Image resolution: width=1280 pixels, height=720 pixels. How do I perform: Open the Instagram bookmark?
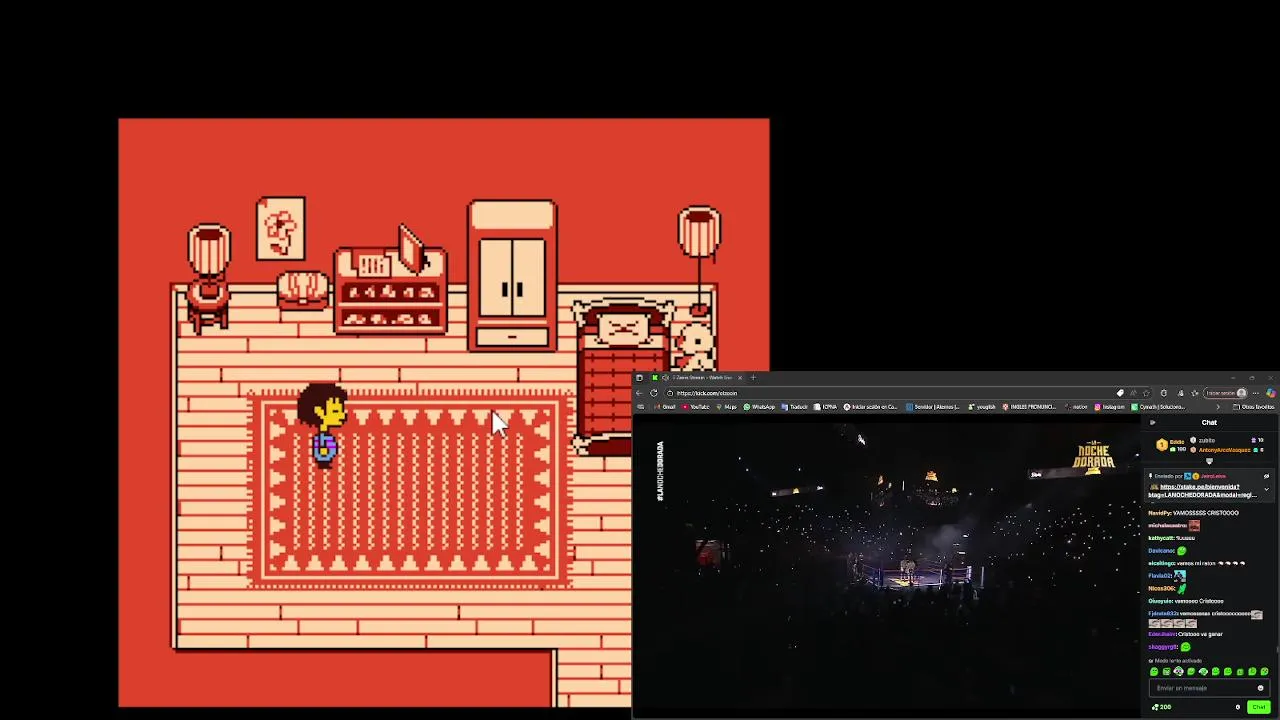tap(1109, 407)
